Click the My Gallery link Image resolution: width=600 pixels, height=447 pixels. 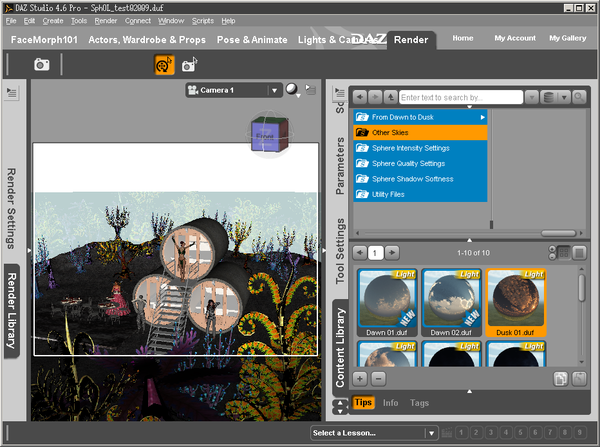(x=567, y=38)
